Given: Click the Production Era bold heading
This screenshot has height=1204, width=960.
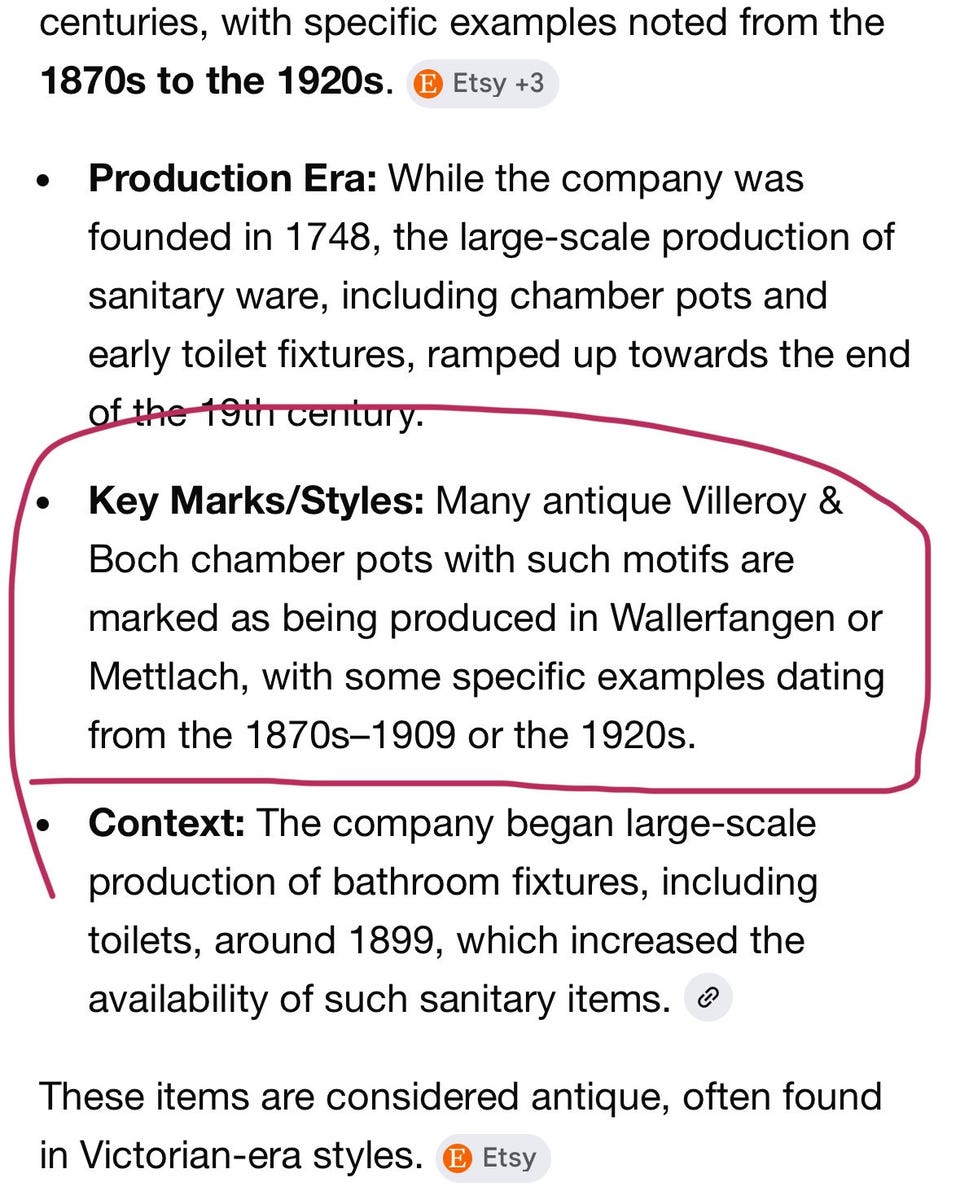Looking at the screenshot, I should click(x=233, y=179).
